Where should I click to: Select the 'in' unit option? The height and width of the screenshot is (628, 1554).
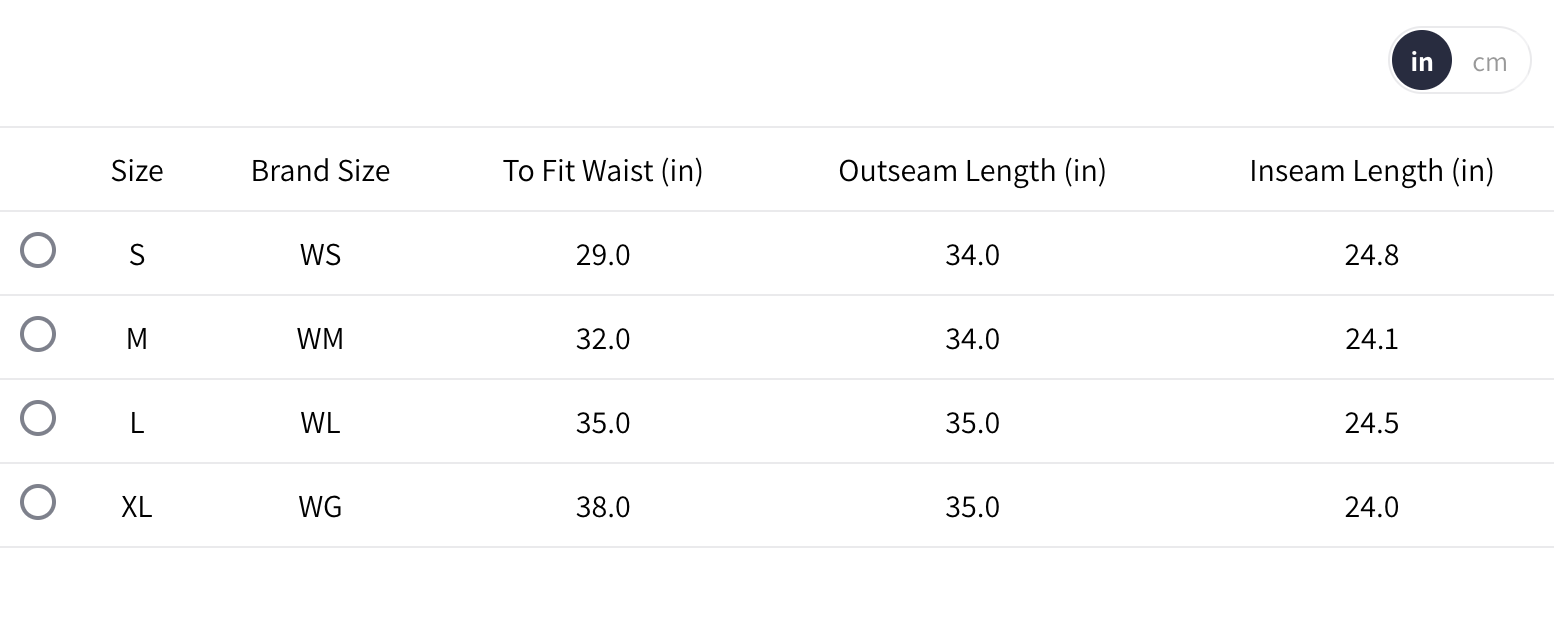coord(1421,62)
